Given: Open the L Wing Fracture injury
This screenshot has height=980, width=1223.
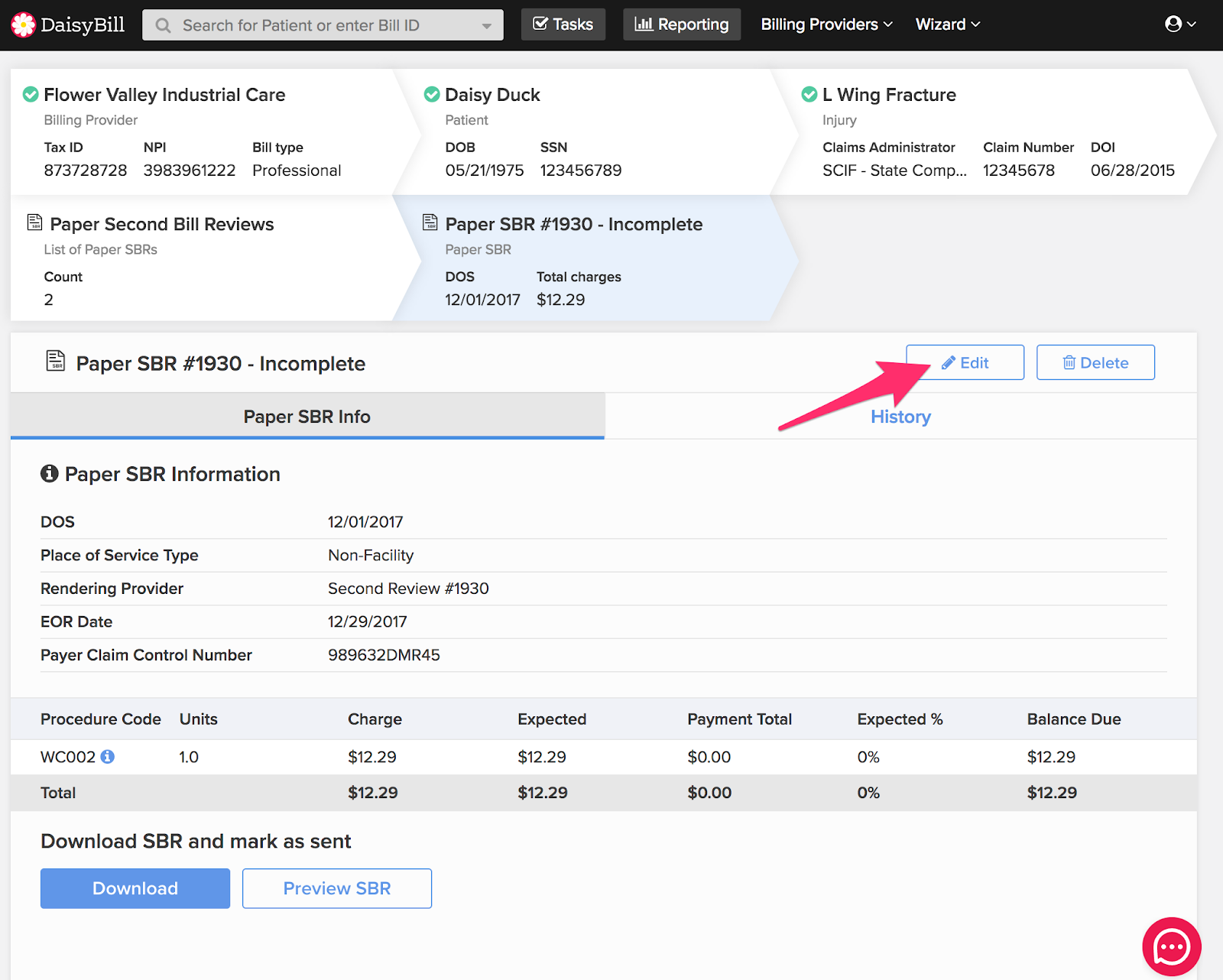Looking at the screenshot, I should (889, 95).
